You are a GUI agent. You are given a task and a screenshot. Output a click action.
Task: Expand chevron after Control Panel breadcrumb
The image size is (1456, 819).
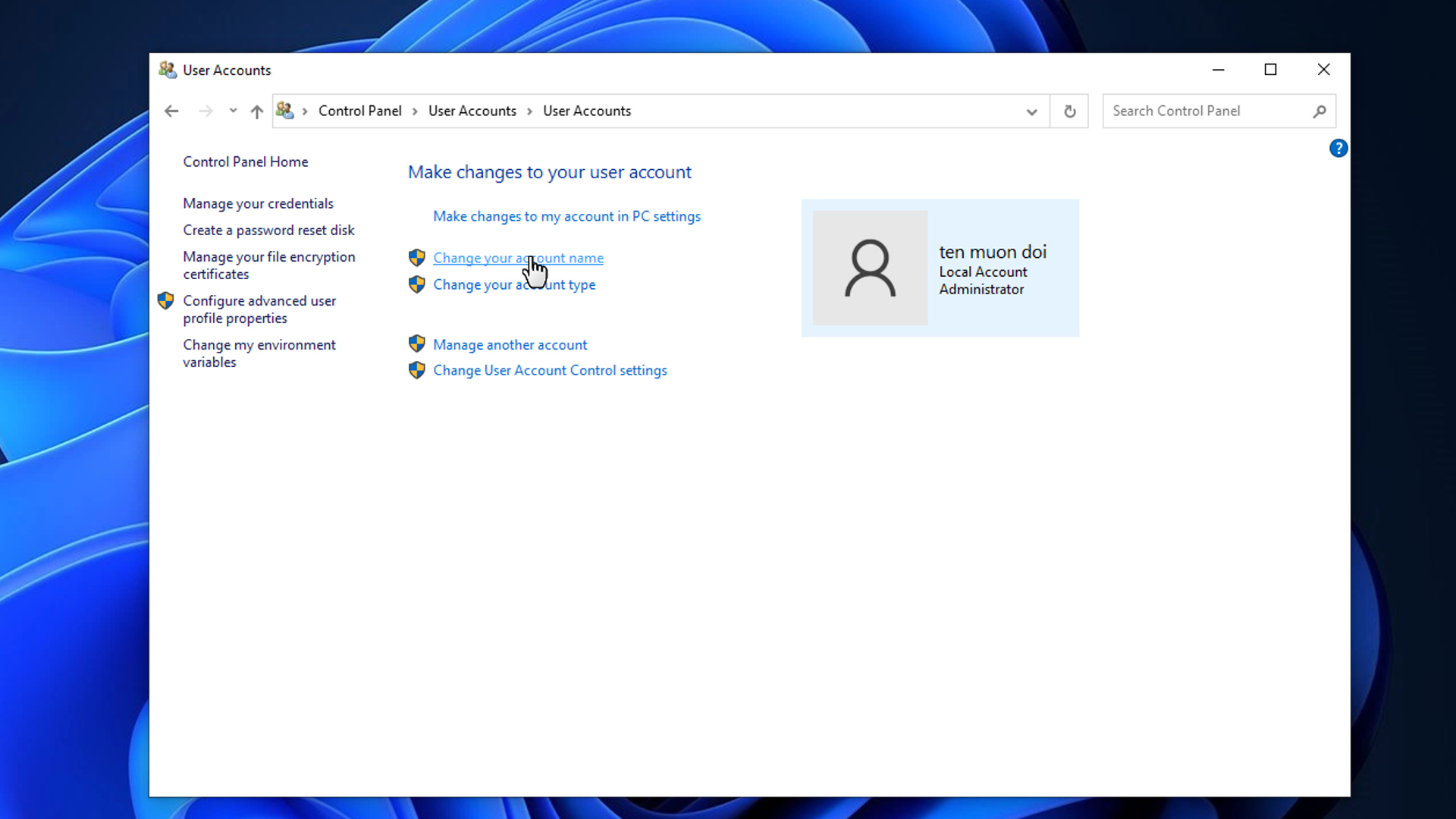[415, 111]
